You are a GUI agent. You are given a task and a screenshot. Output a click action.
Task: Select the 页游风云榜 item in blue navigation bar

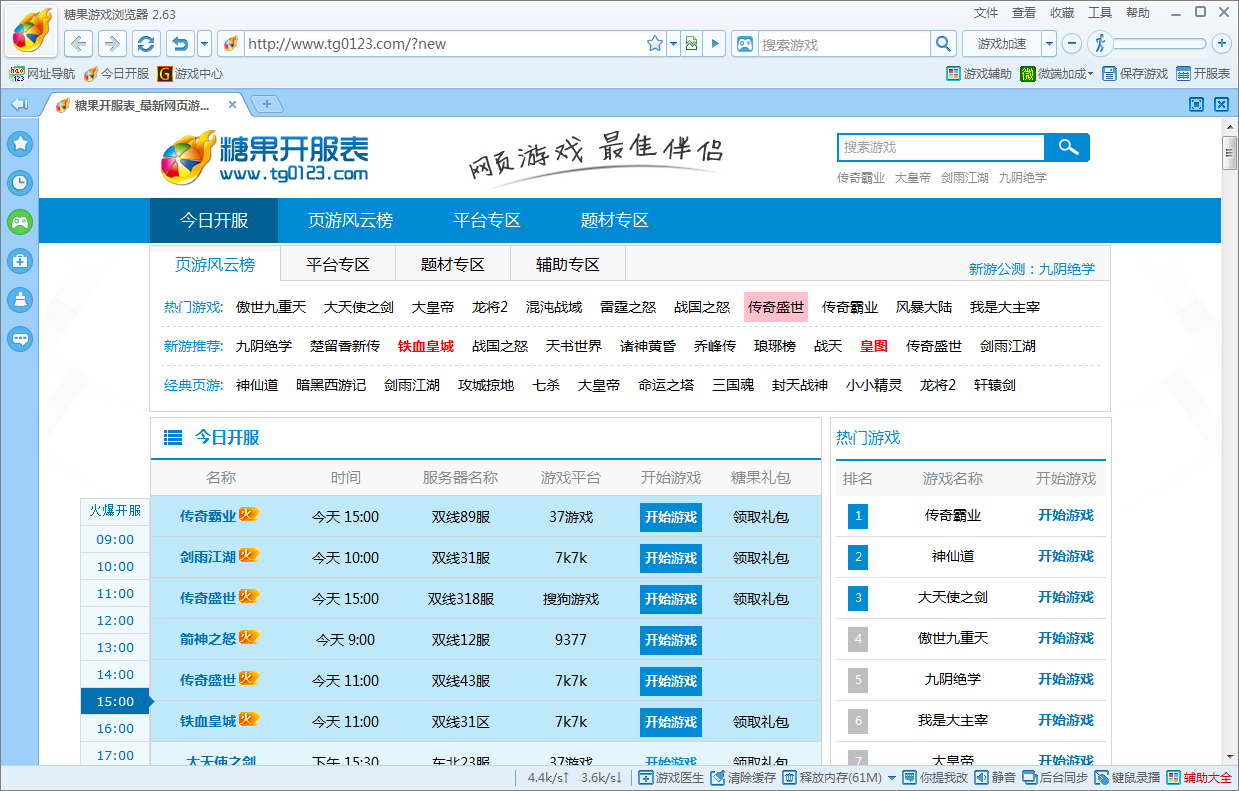(x=350, y=220)
